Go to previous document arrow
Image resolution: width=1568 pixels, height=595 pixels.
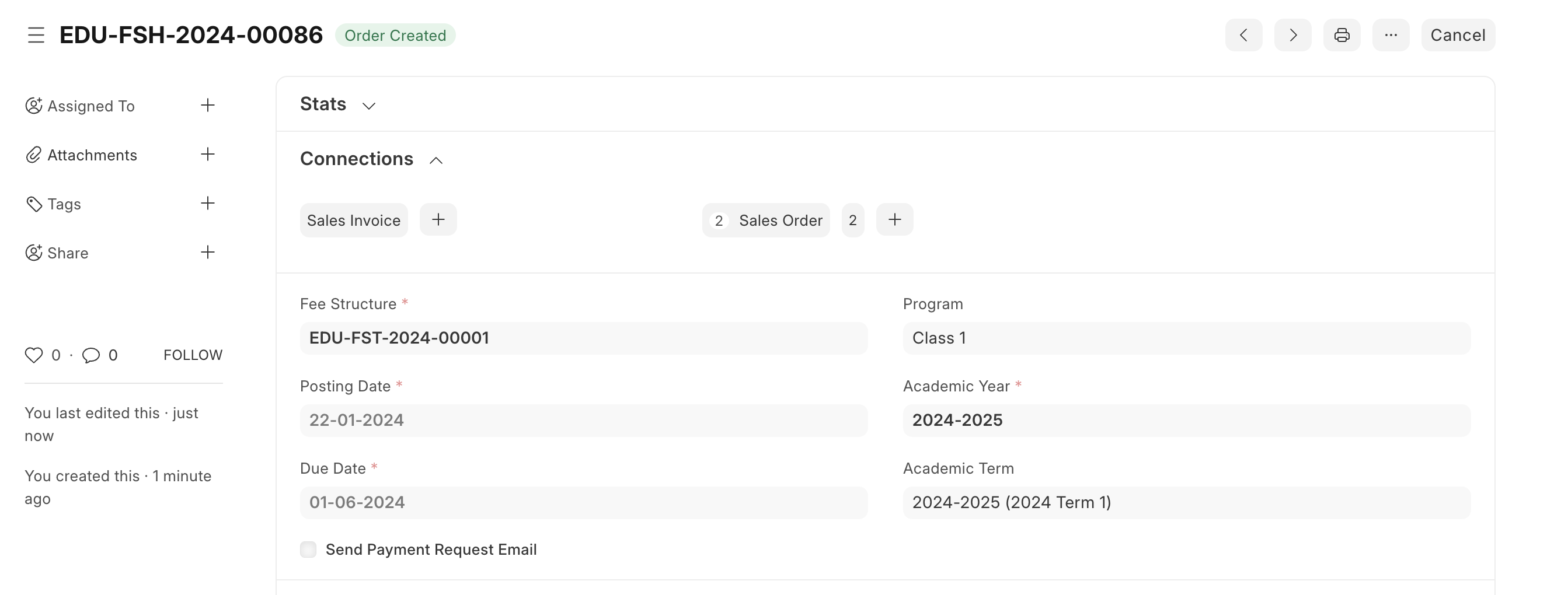point(1243,35)
